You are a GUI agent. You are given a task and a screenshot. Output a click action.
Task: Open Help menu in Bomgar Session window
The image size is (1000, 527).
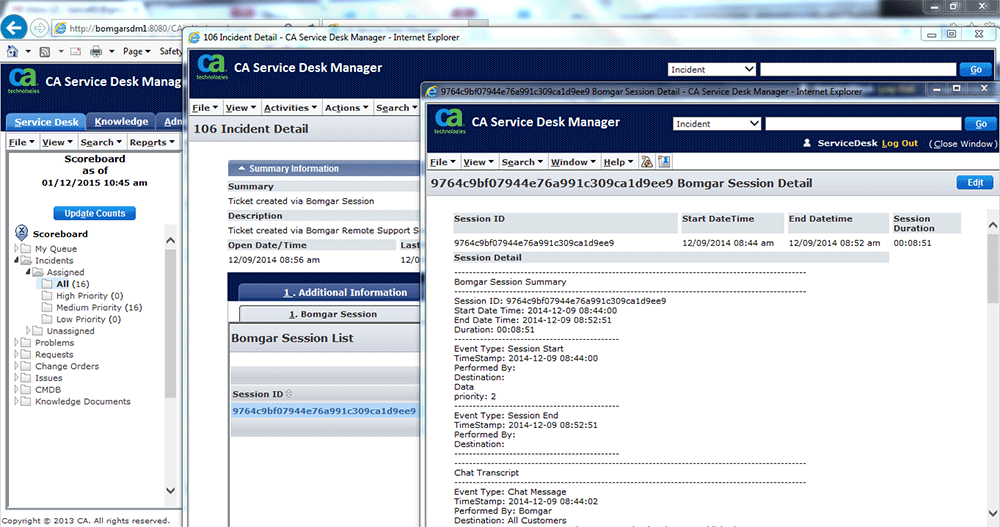(x=618, y=162)
